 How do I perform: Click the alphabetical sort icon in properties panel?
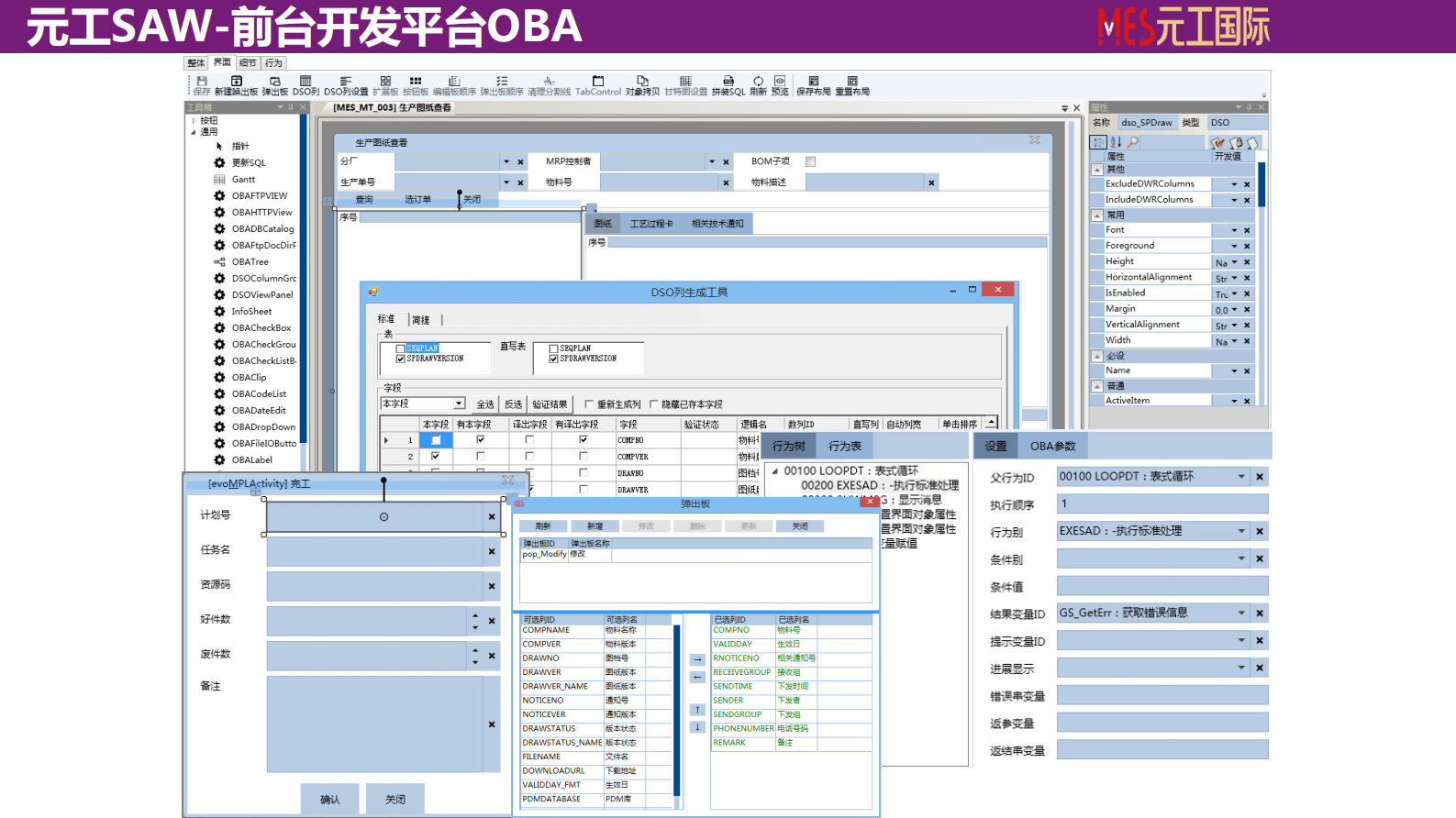[1116, 142]
